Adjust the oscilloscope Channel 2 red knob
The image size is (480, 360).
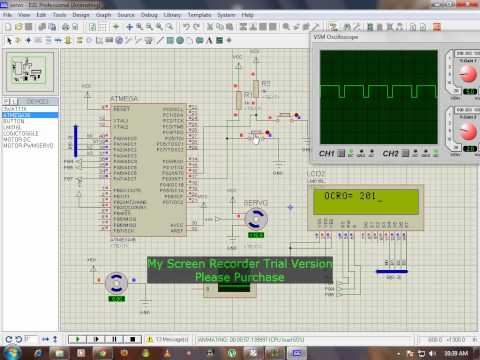coord(468,131)
